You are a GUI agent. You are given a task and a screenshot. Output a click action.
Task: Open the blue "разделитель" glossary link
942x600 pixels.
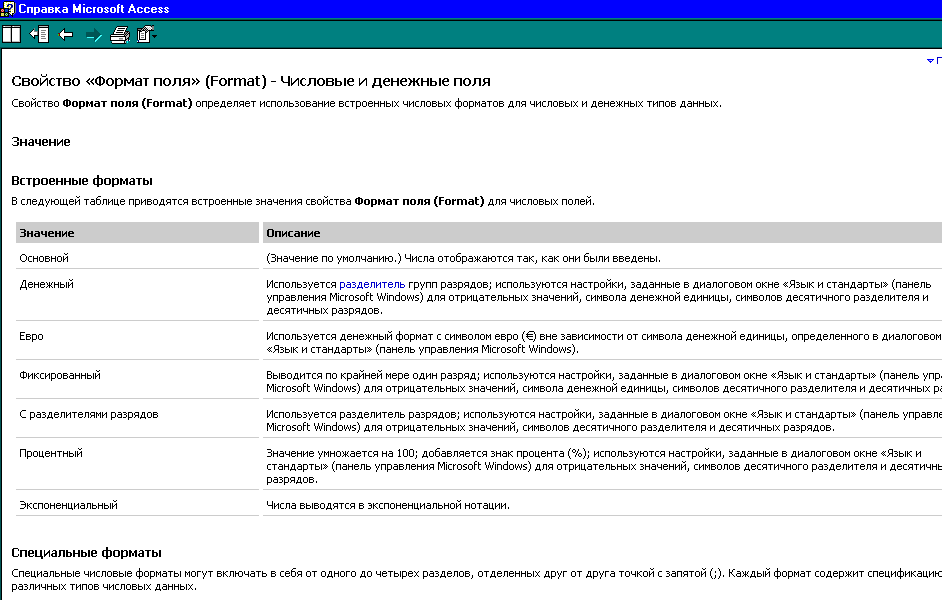pyautogui.click(x=372, y=284)
